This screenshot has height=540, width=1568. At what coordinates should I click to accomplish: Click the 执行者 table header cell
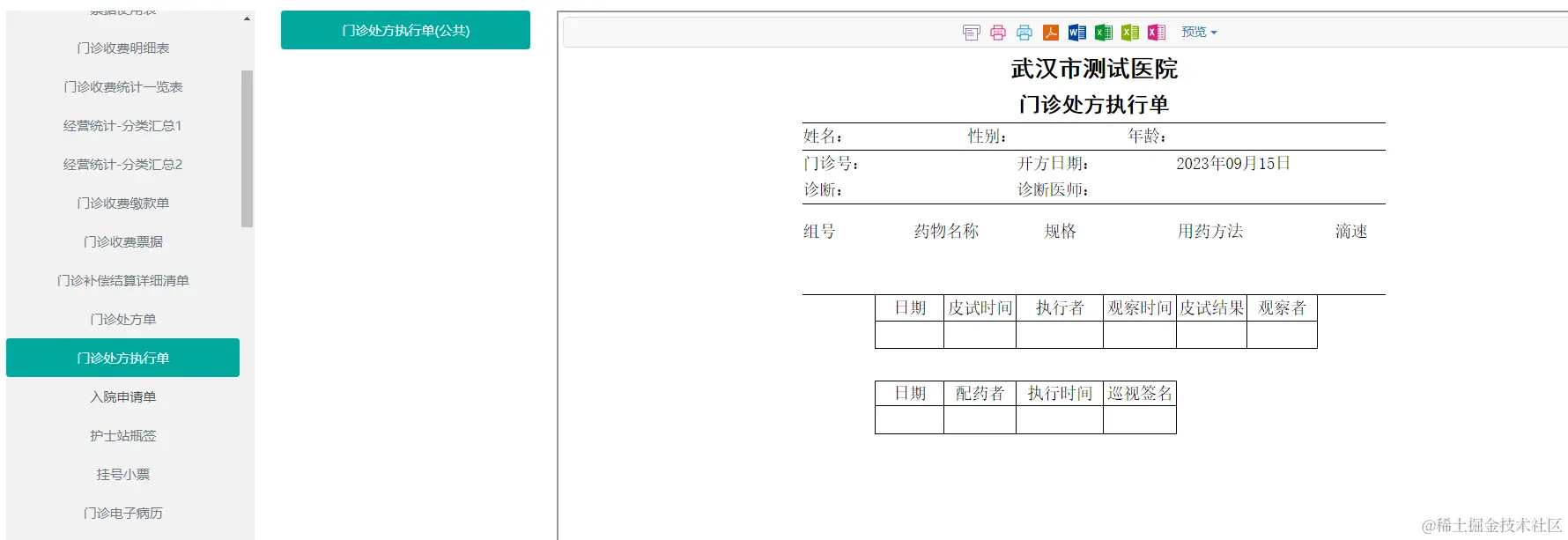coord(1060,308)
